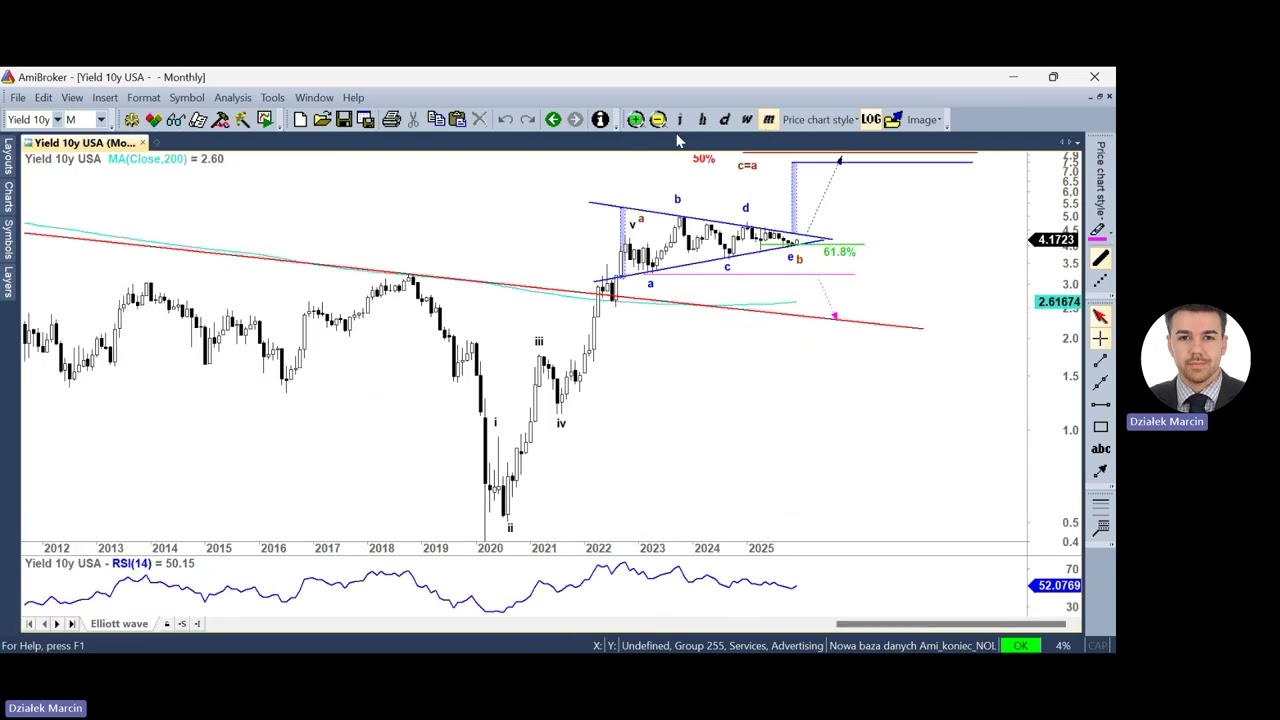Click the Copy icon in toolbar
The width and height of the screenshot is (1280, 720).
point(436,120)
